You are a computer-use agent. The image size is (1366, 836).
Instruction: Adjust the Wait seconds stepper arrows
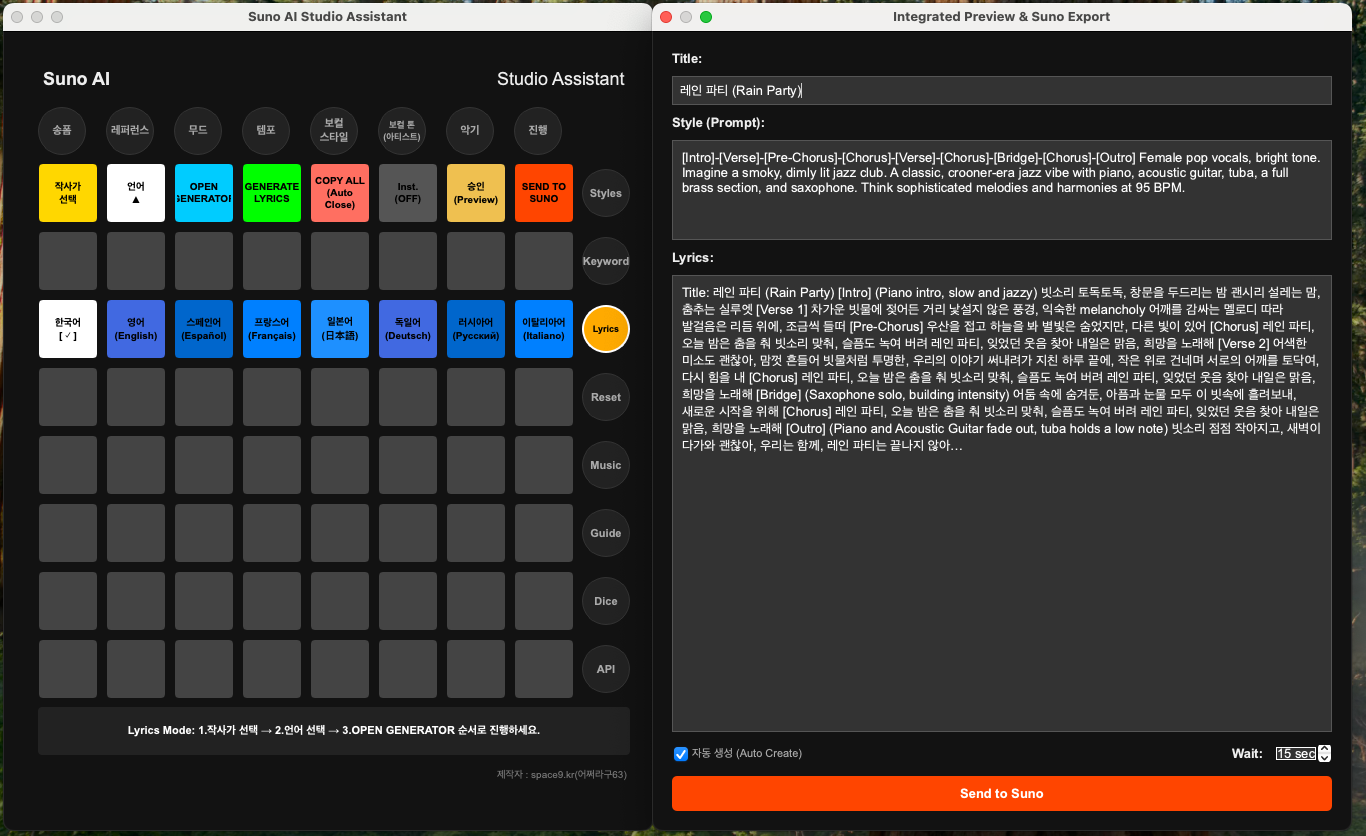point(1325,753)
